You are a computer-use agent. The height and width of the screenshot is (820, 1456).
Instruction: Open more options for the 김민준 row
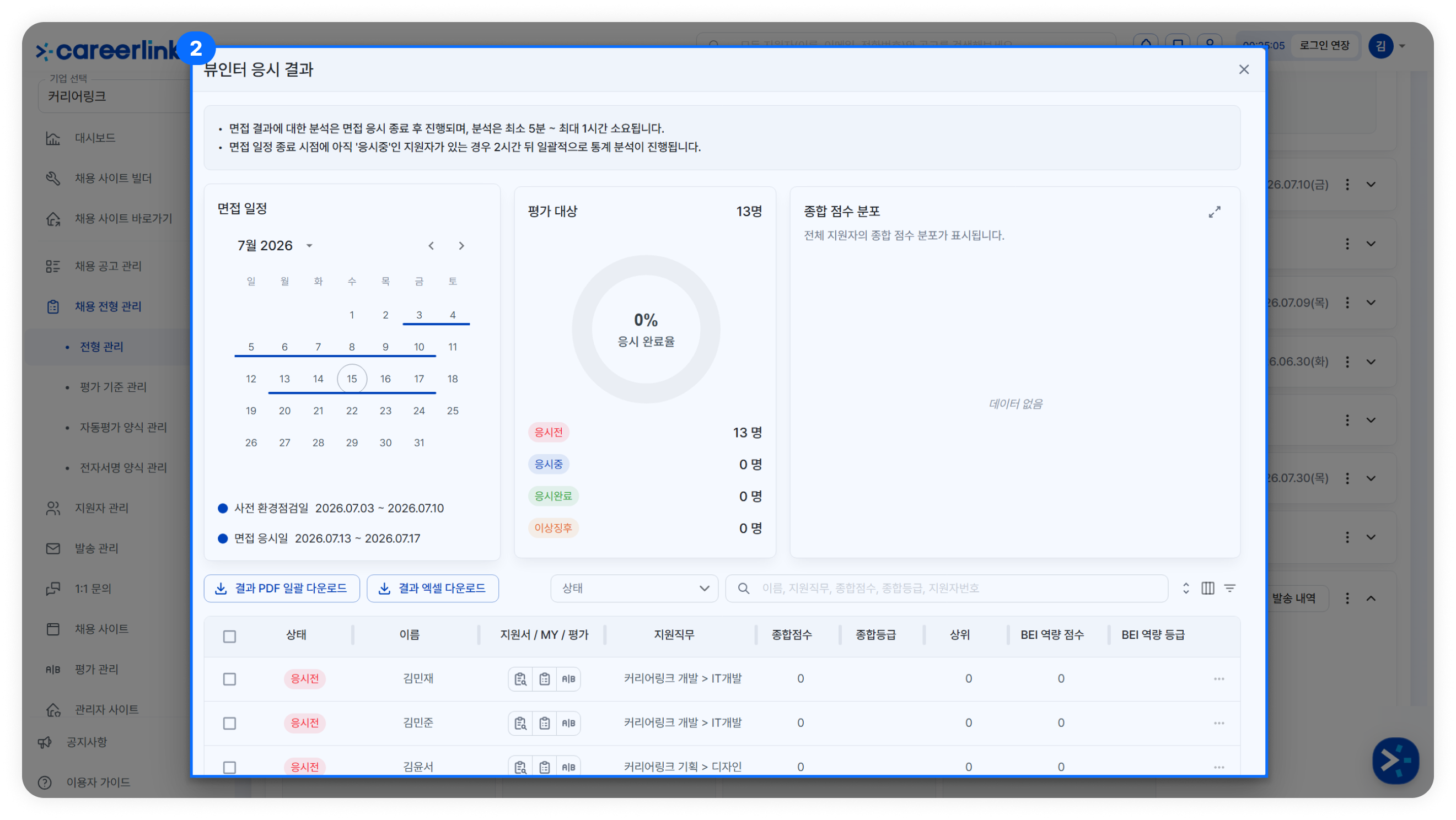pyautogui.click(x=1218, y=723)
